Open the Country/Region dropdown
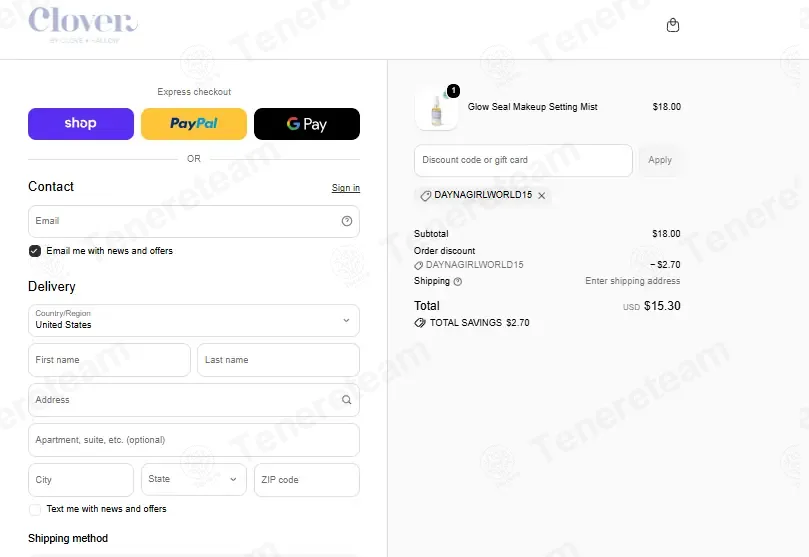809x557 pixels. tap(194, 320)
